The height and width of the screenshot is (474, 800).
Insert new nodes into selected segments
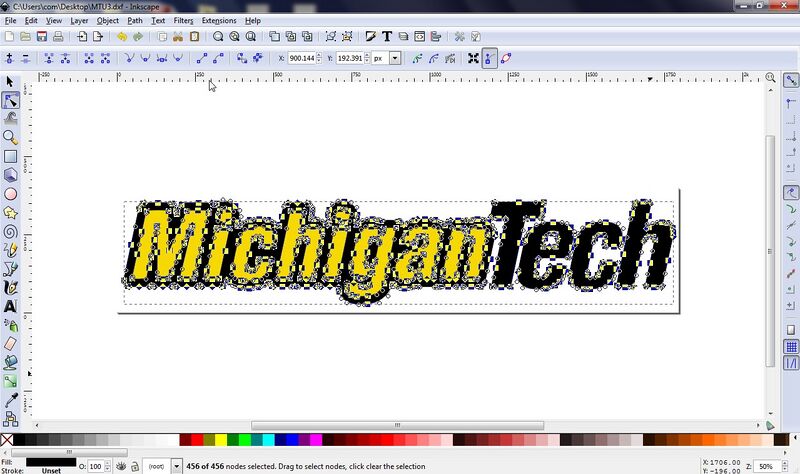pyautogui.click(x=9, y=58)
